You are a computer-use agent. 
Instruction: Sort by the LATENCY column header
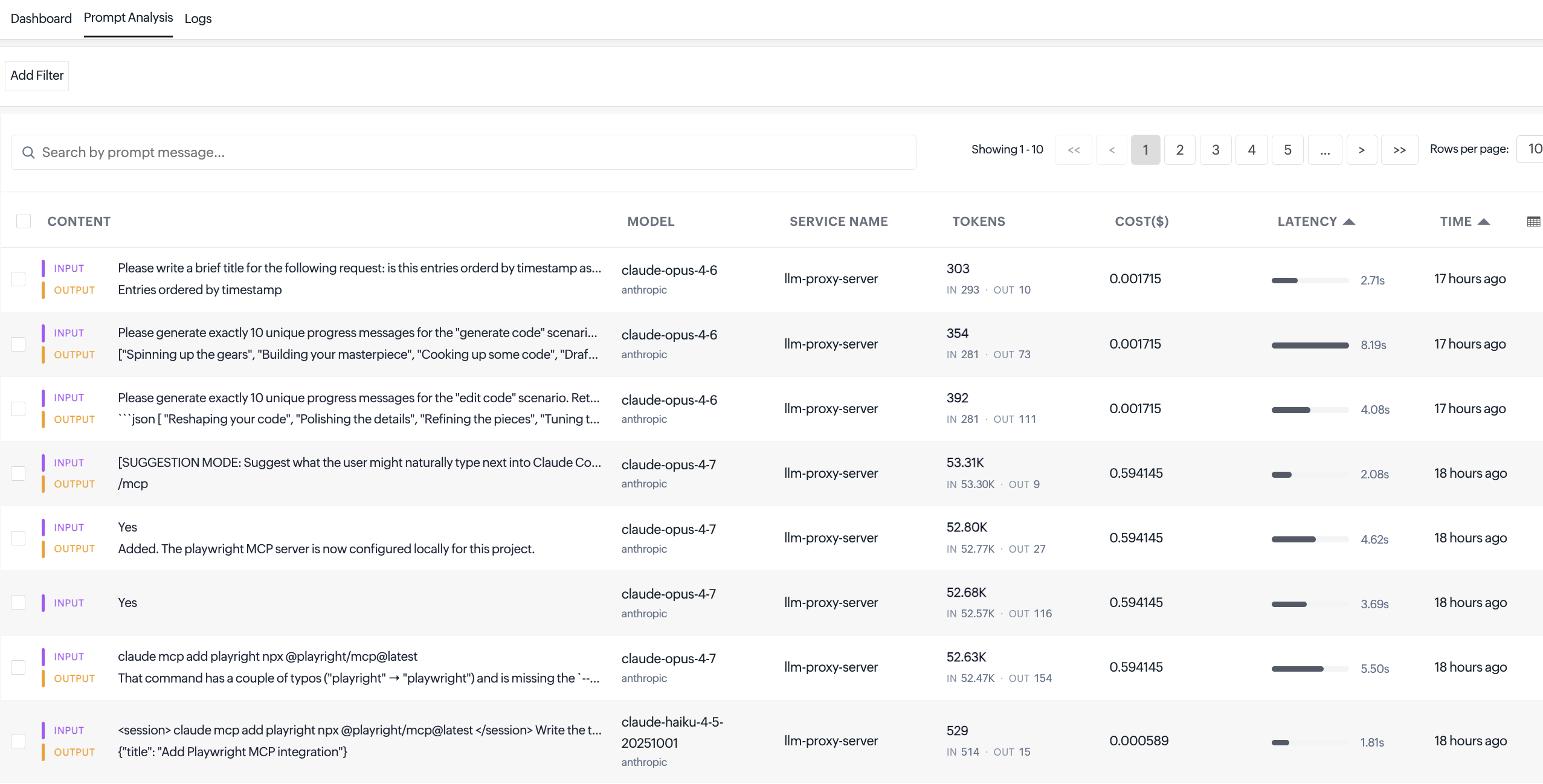click(x=1307, y=222)
